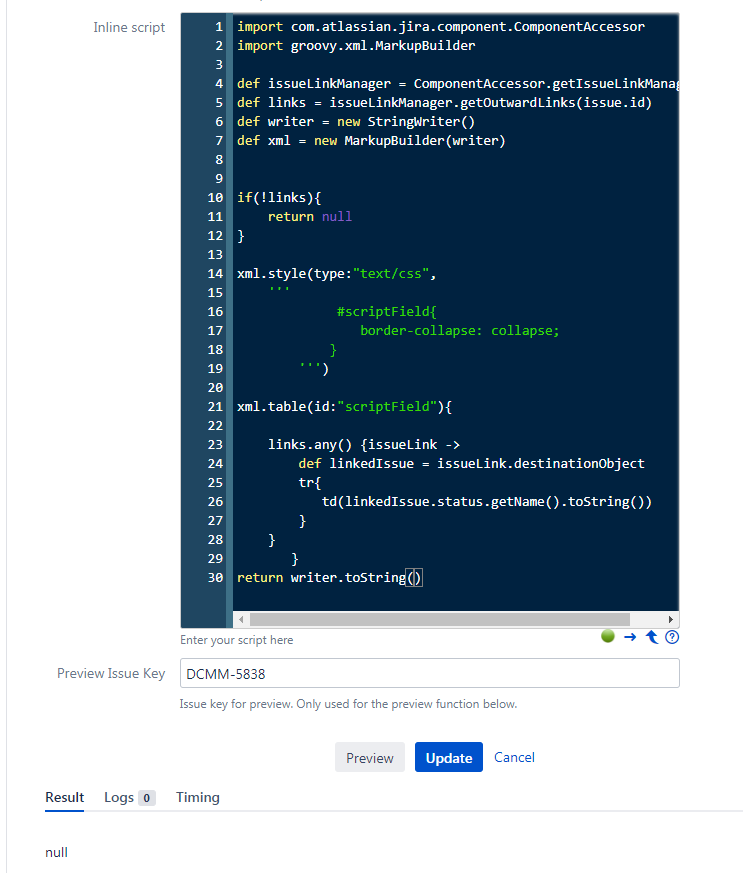Click the Preview Issue Key label
The image size is (743, 873).
coord(111,673)
